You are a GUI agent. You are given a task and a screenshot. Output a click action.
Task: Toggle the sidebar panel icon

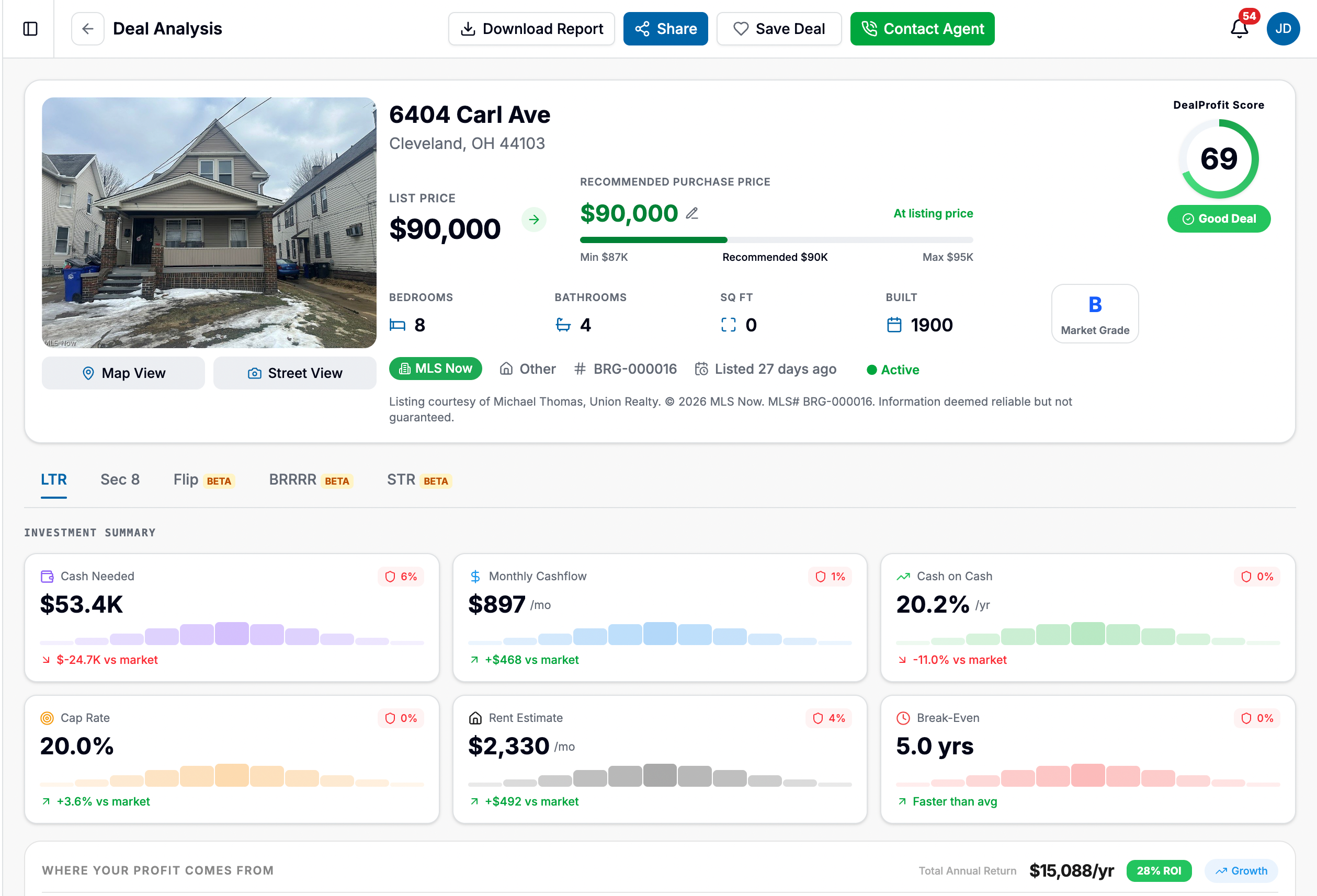30,29
